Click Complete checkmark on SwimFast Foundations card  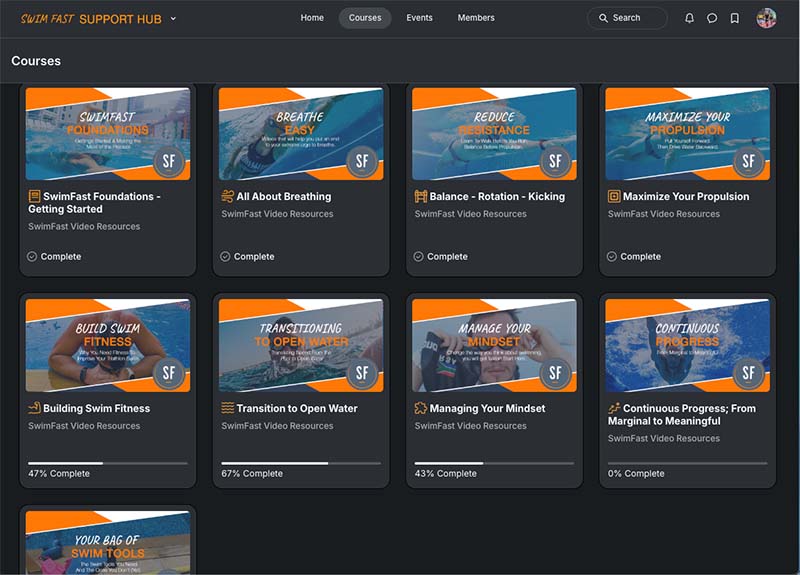click(32, 256)
